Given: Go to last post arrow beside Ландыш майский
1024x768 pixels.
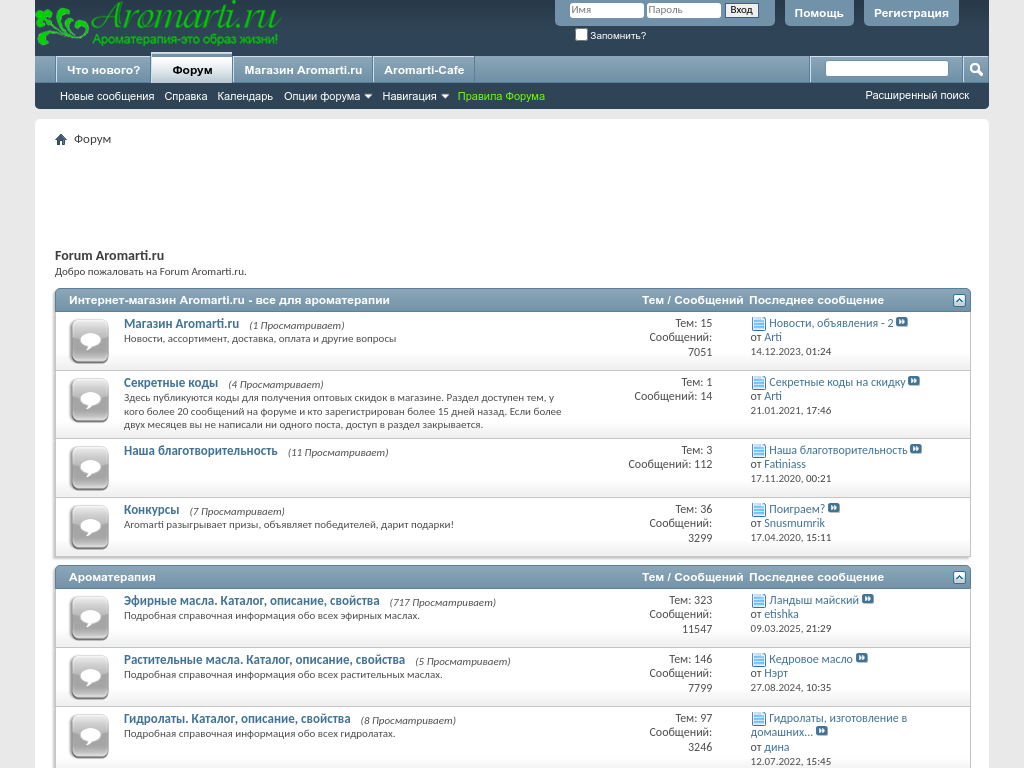Looking at the screenshot, I should click(x=868, y=600).
